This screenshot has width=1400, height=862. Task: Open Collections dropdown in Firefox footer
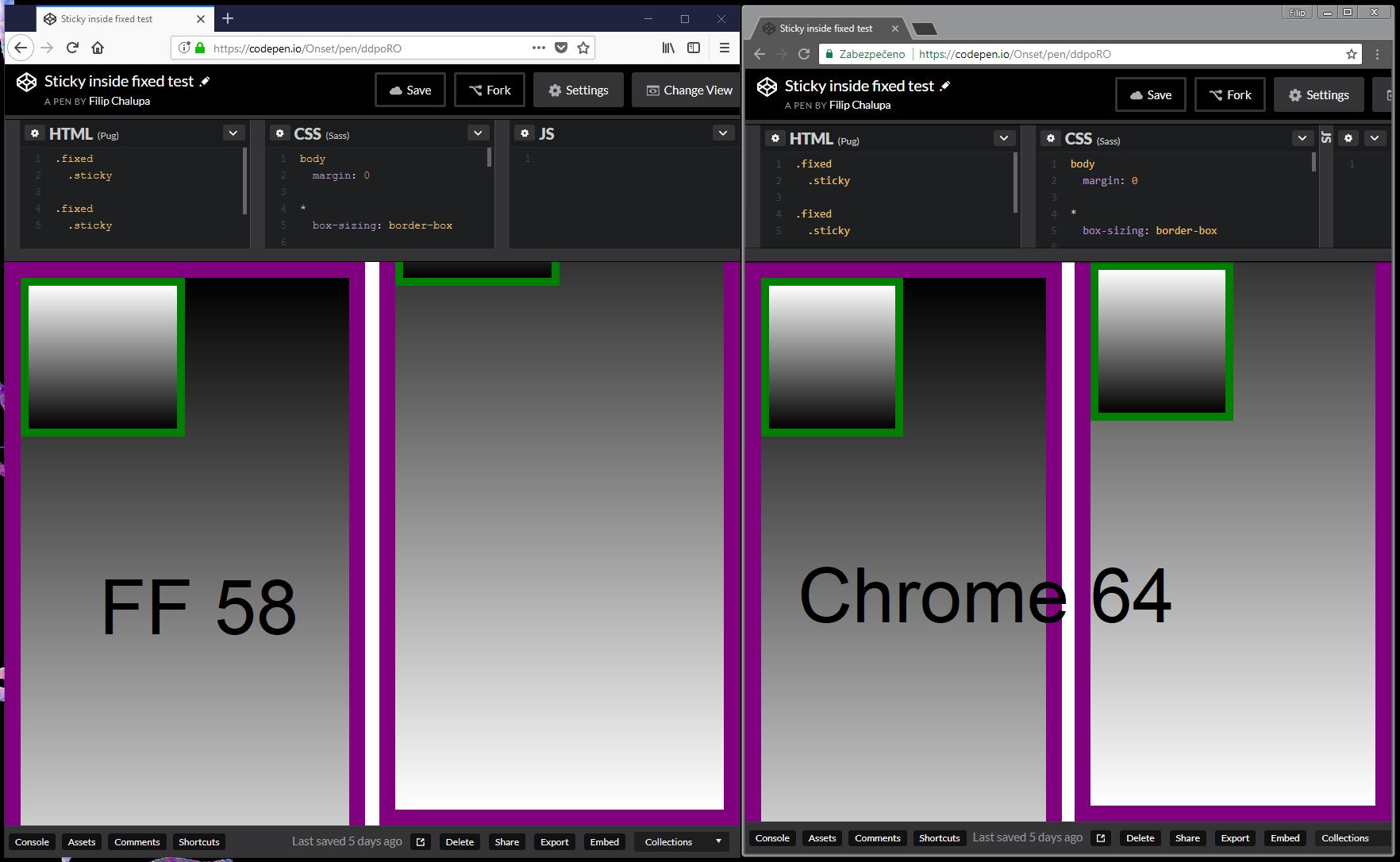point(683,841)
